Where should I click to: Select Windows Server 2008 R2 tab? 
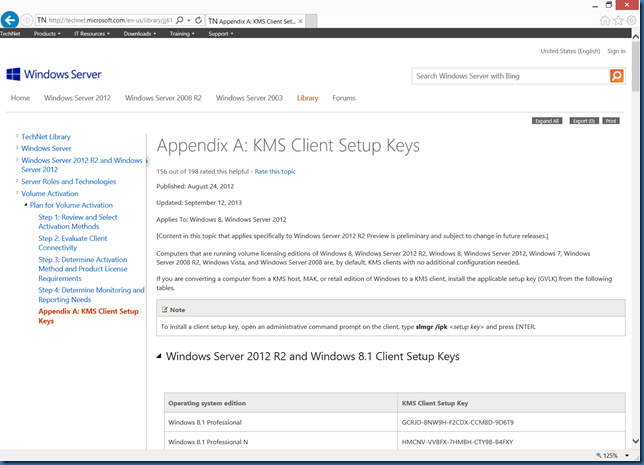point(163,98)
